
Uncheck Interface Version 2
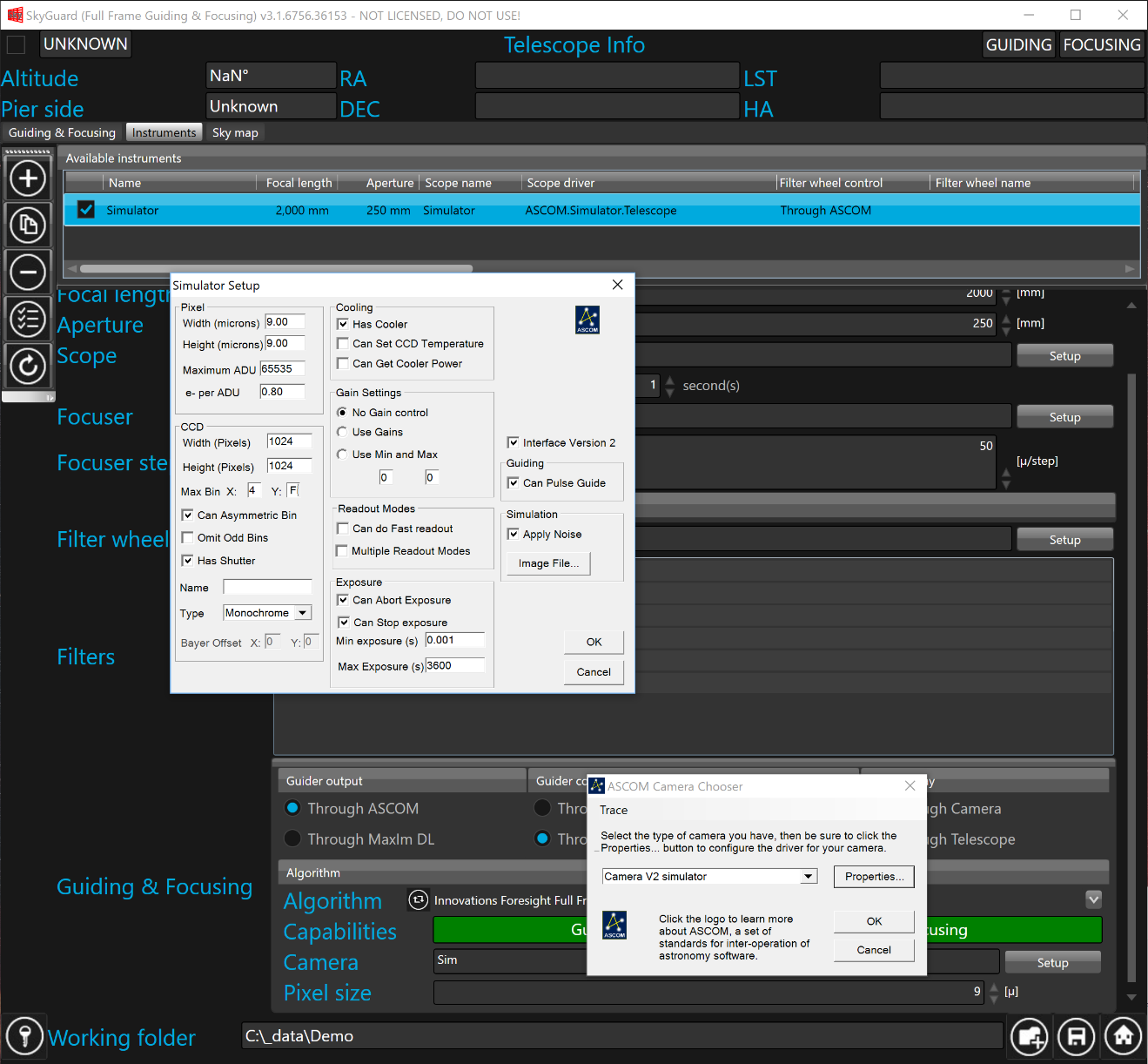point(514,442)
